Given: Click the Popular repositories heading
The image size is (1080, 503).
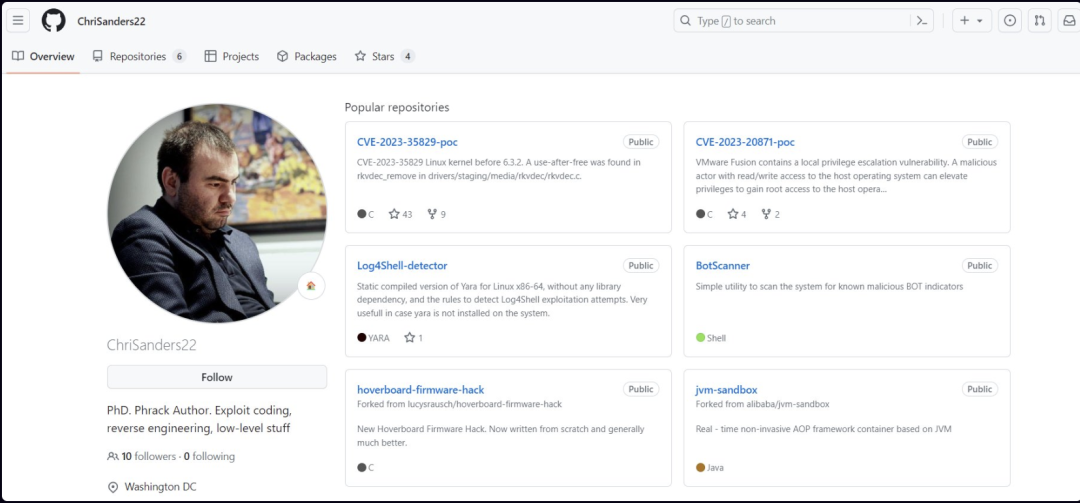Looking at the screenshot, I should (x=397, y=107).
